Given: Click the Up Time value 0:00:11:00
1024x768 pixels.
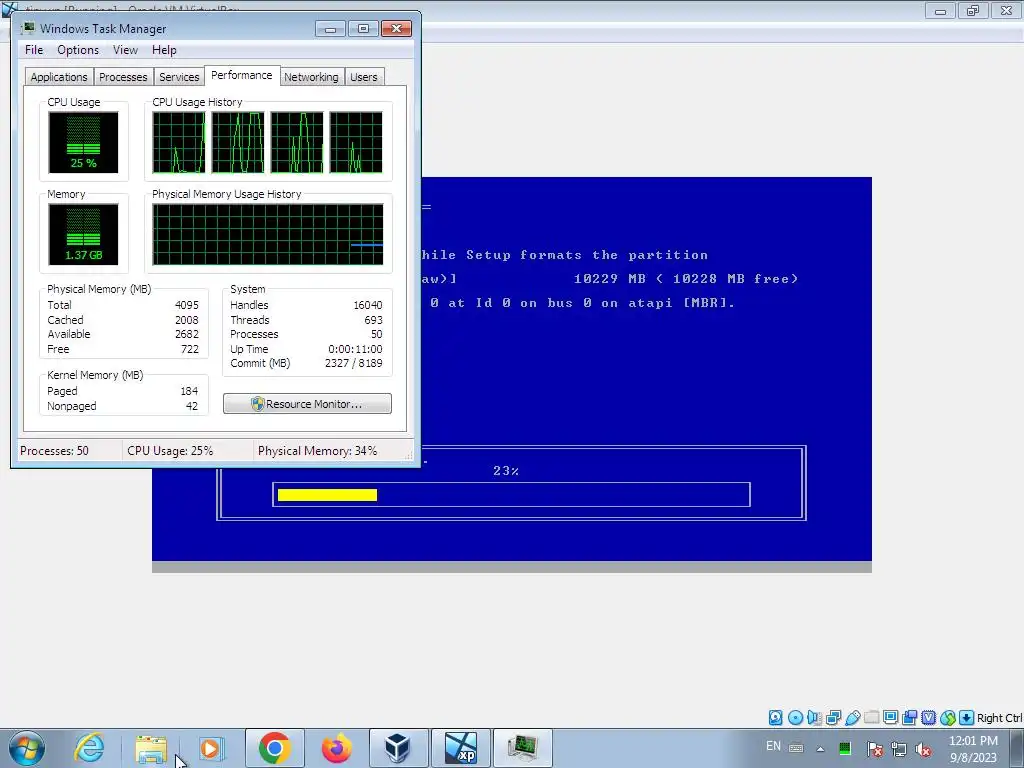Looking at the screenshot, I should click(x=355, y=349).
